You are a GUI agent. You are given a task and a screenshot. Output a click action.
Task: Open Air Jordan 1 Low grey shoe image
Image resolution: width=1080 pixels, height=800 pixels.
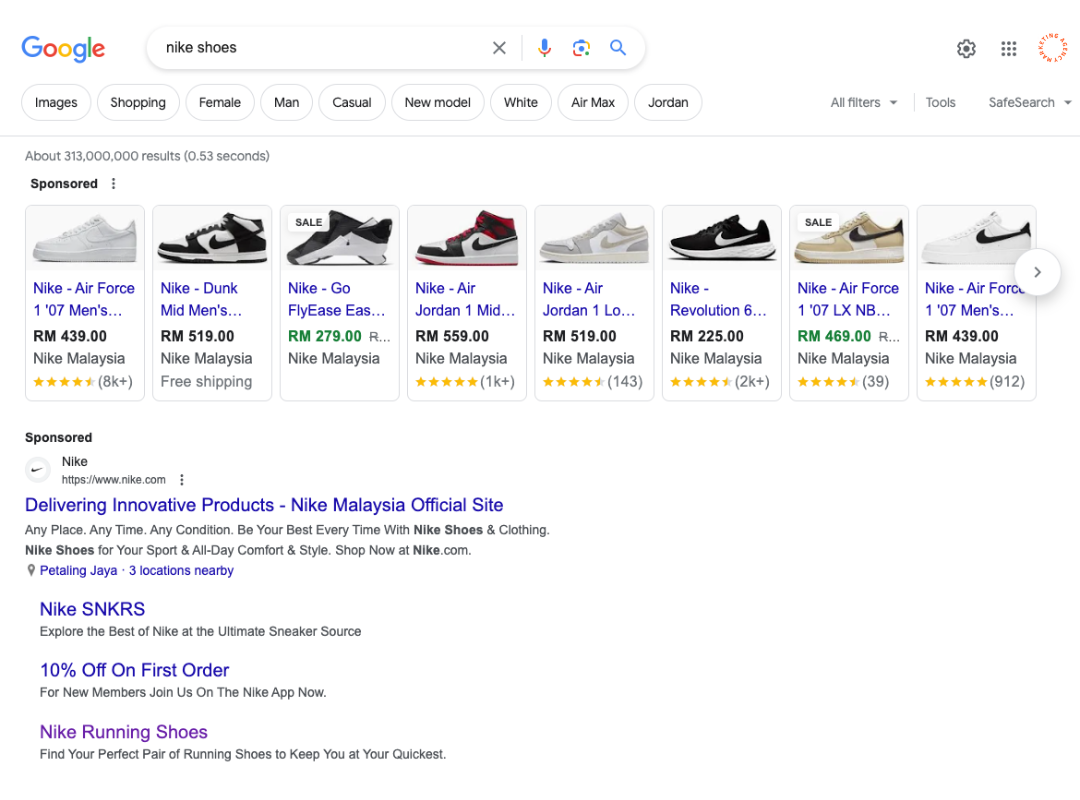594,238
